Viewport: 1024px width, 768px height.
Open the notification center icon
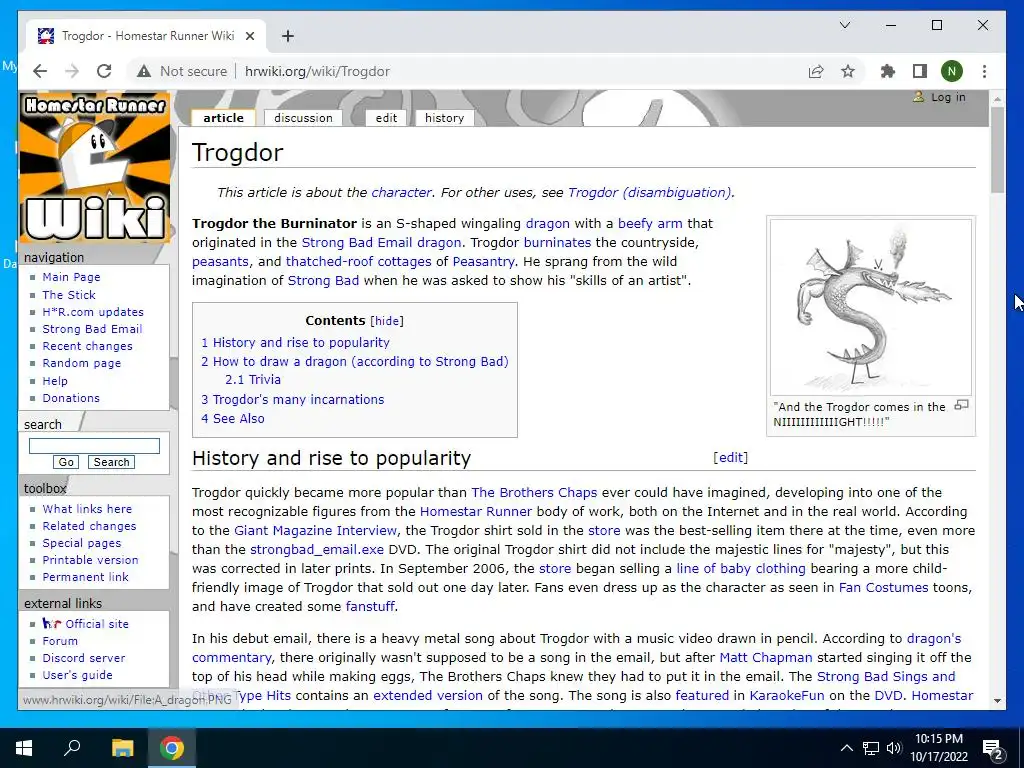[x=993, y=750]
